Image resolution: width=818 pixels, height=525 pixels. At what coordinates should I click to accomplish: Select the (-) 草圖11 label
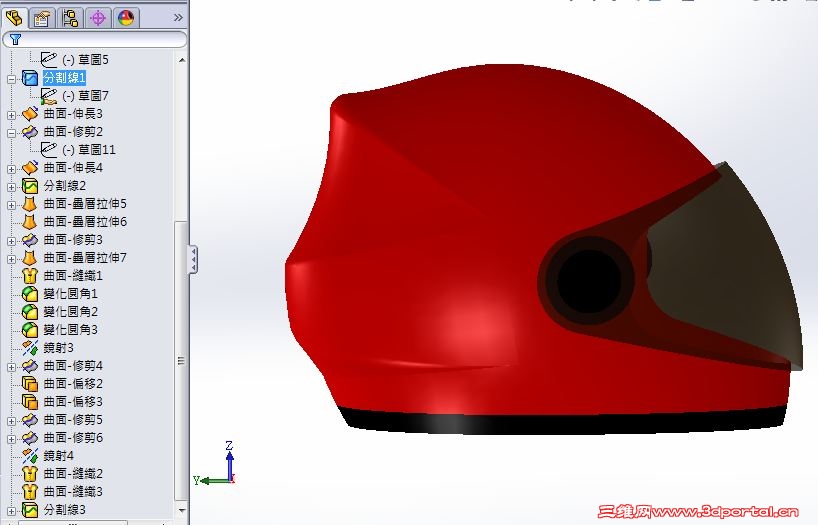point(89,150)
